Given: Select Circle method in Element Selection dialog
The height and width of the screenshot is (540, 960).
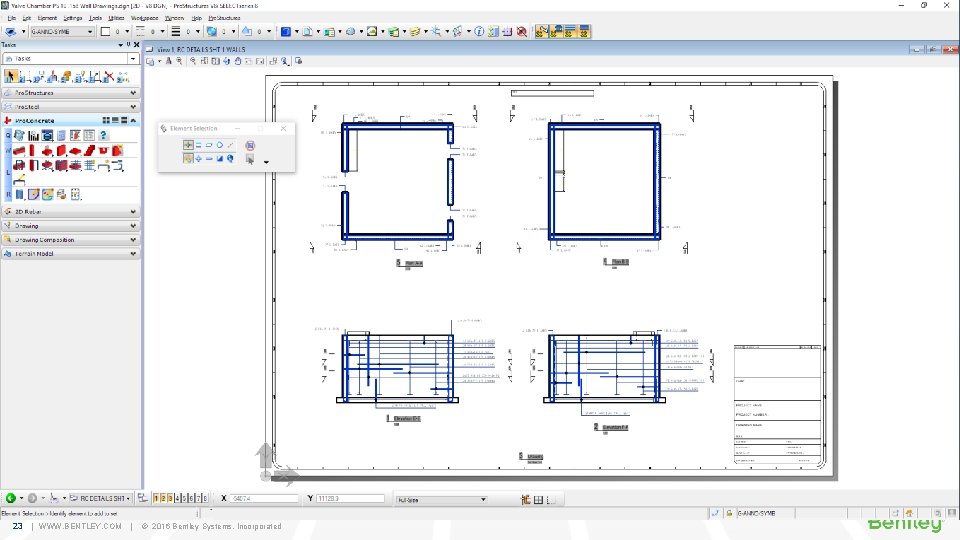Looking at the screenshot, I should pos(220,145).
